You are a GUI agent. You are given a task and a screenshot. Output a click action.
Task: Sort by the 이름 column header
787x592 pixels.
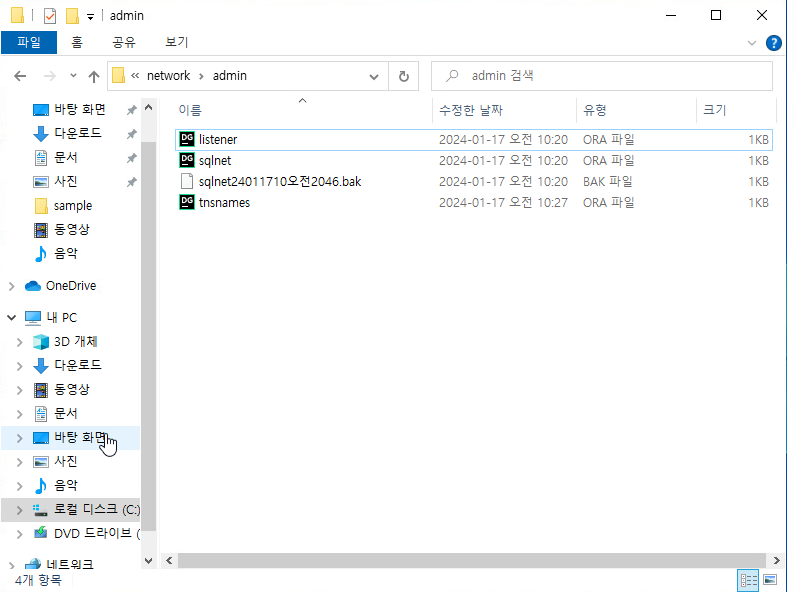[303, 110]
